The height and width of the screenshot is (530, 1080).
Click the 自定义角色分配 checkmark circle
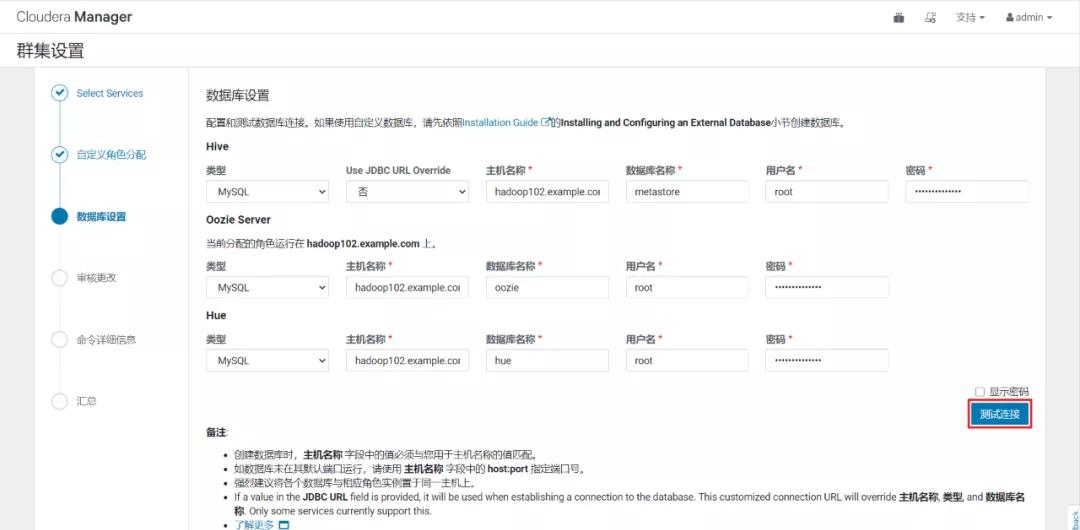tap(60, 155)
